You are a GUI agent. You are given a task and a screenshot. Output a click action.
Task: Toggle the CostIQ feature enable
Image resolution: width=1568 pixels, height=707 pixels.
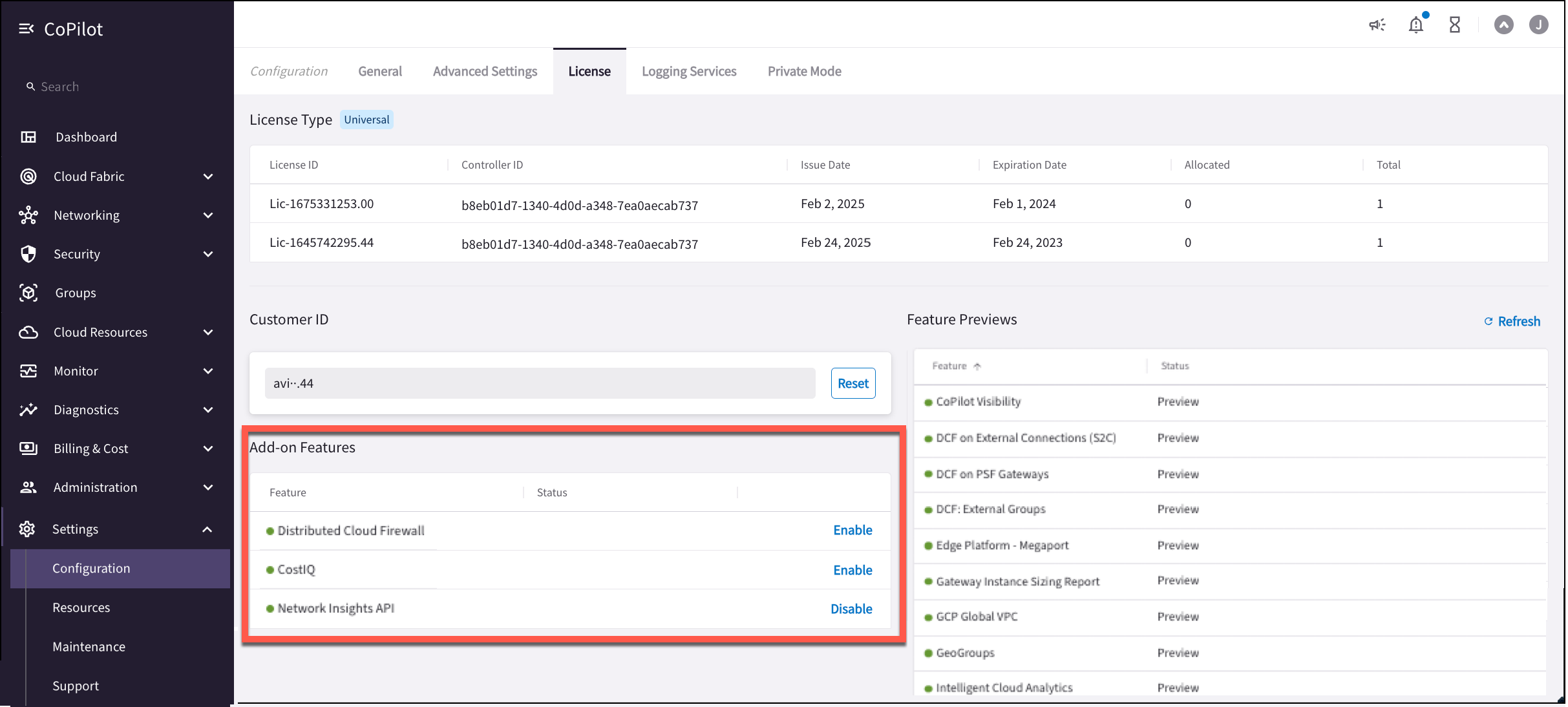click(x=852, y=569)
